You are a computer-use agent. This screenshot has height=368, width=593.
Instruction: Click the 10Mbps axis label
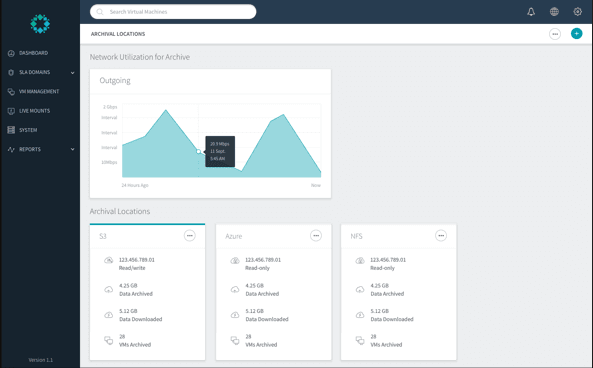click(109, 162)
